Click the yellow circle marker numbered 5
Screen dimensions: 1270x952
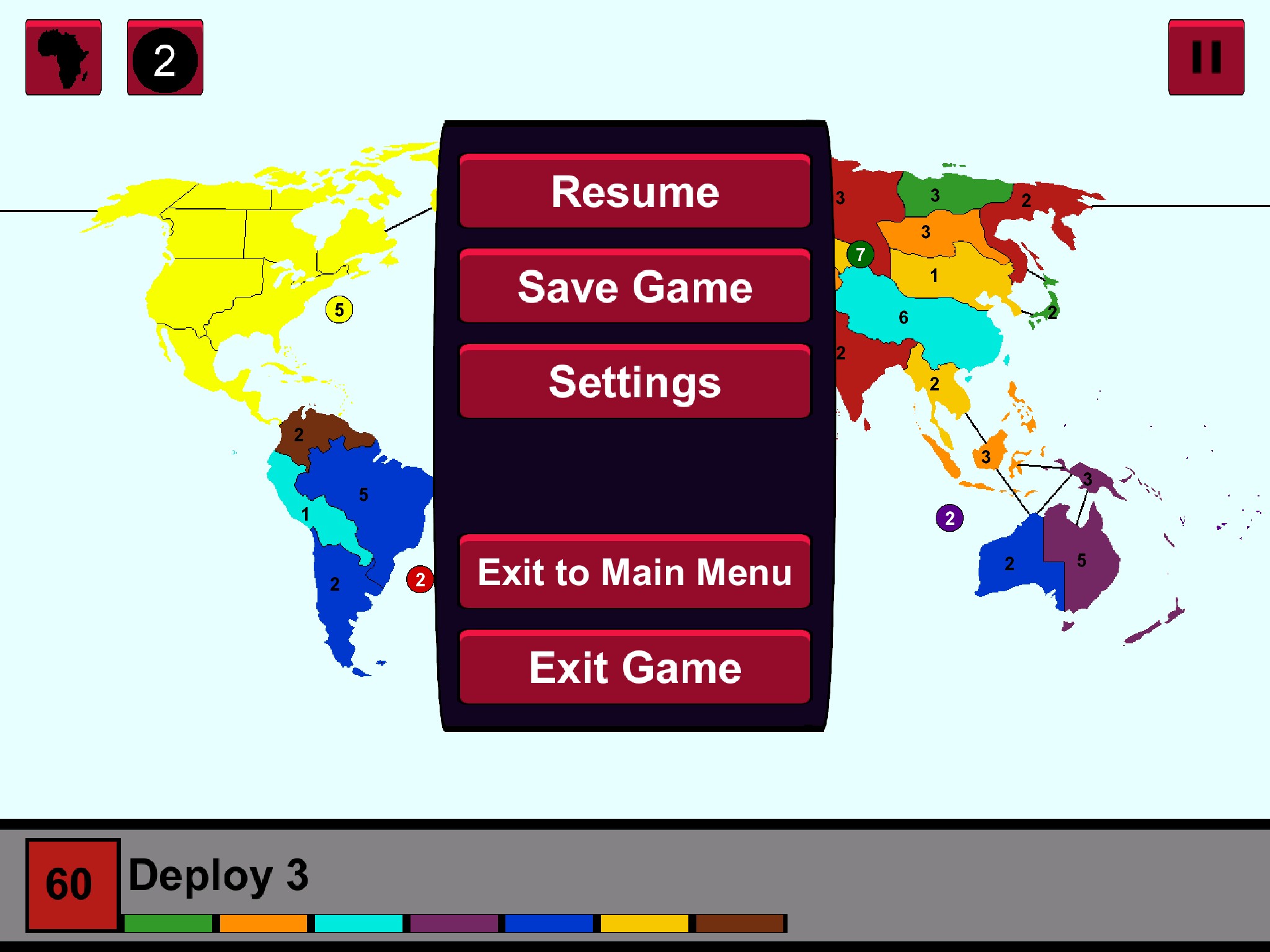coord(339,309)
